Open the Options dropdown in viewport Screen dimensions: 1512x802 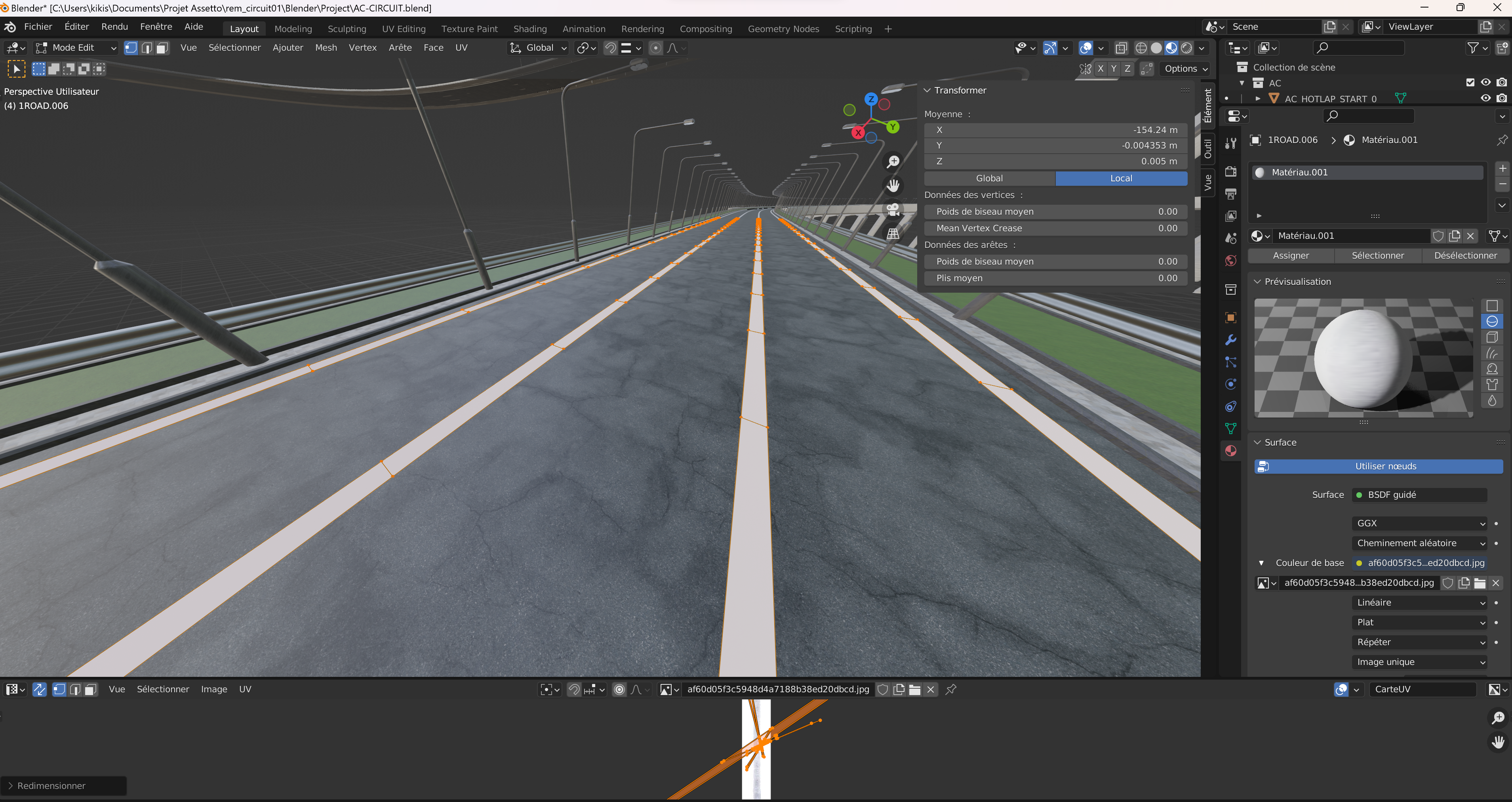[1186, 69]
